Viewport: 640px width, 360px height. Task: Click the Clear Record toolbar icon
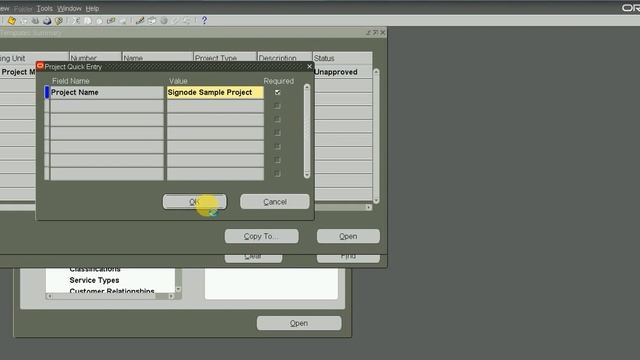(111, 20)
